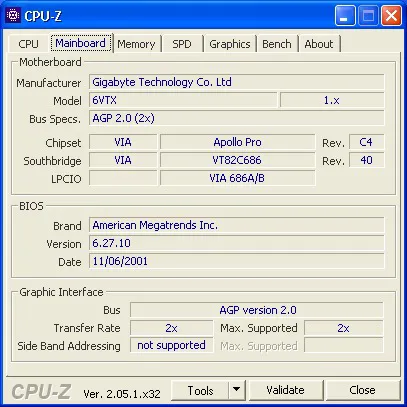Click the VIA 686A/B LPCIO field
This screenshot has height=407, width=407.
237,178
